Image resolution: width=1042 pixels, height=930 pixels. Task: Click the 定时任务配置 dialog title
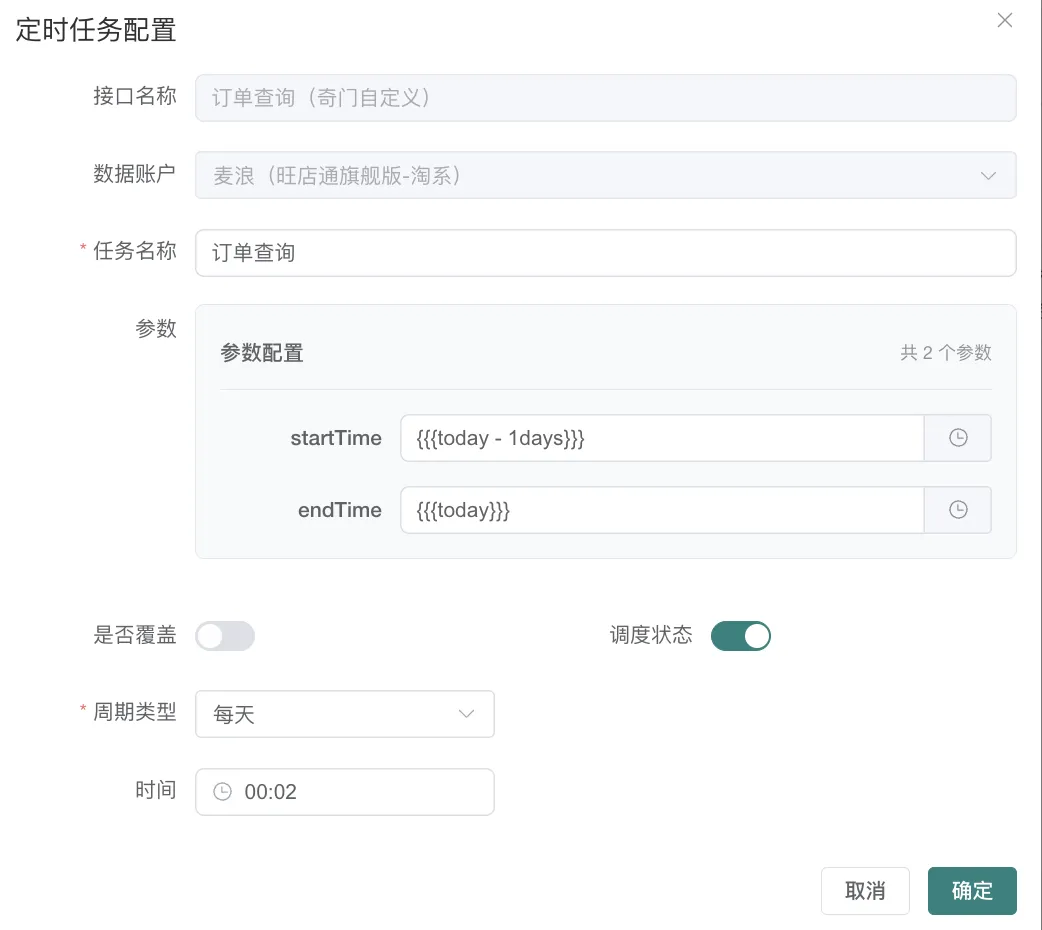tap(96, 30)
